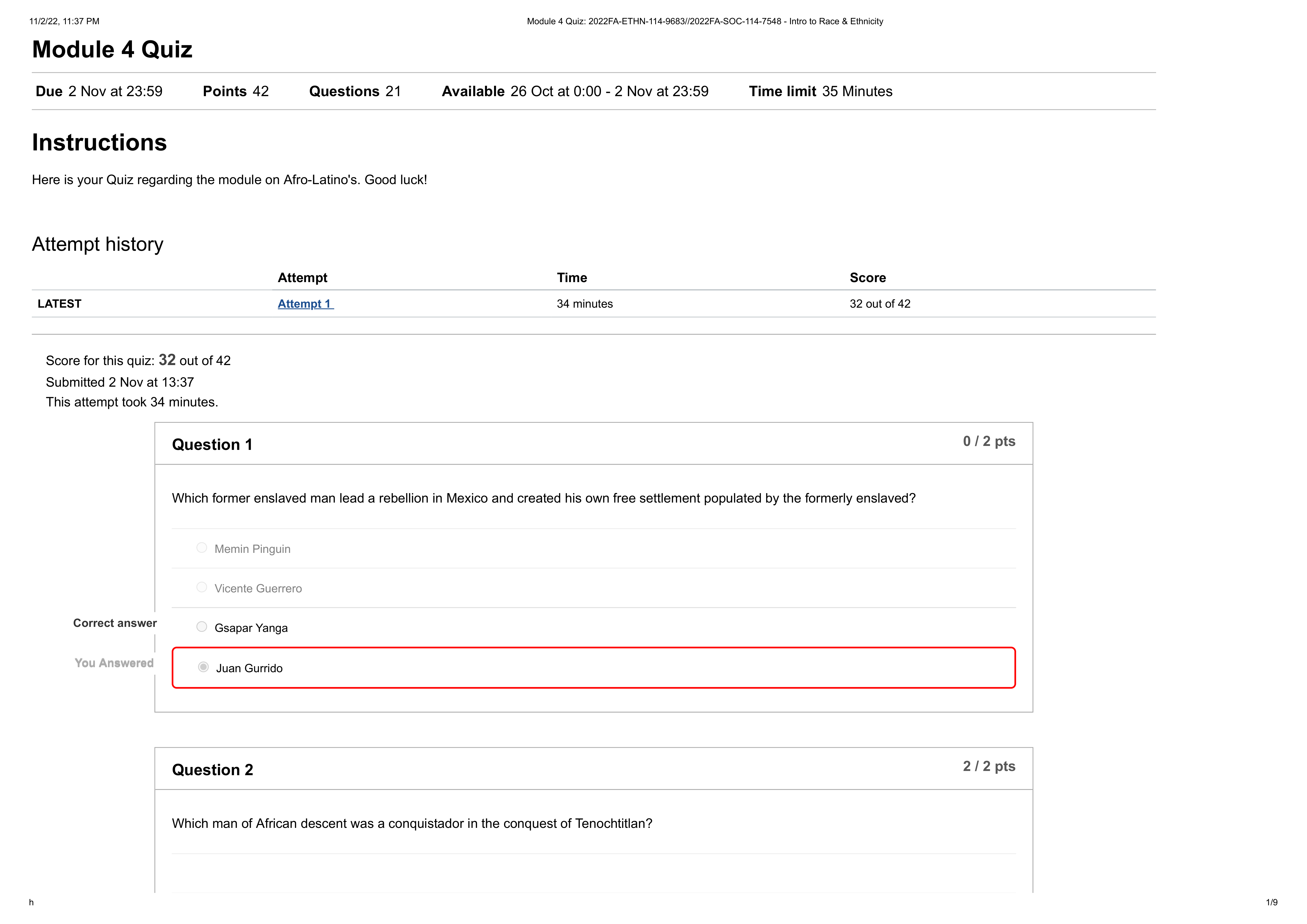Select the Memin Pinguin radio button

click(201, 548)
